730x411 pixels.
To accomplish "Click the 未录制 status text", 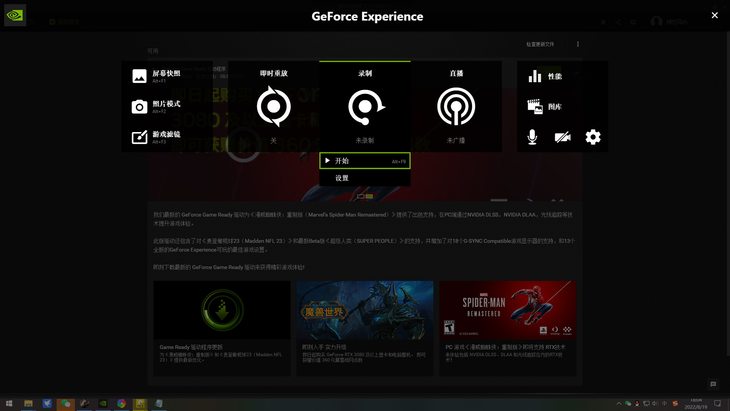I will coord(365,140).
